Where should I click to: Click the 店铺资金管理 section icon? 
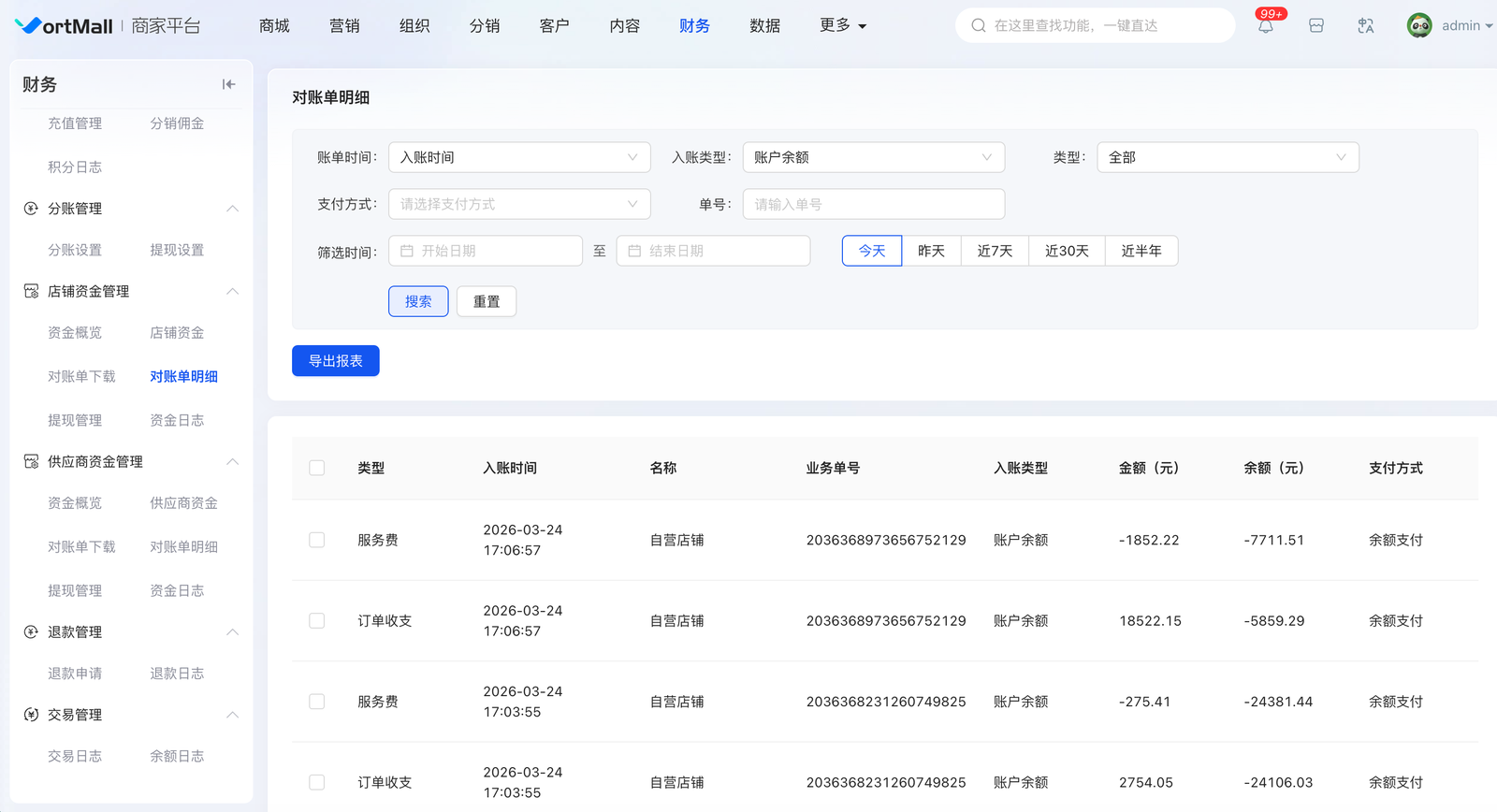31,291
